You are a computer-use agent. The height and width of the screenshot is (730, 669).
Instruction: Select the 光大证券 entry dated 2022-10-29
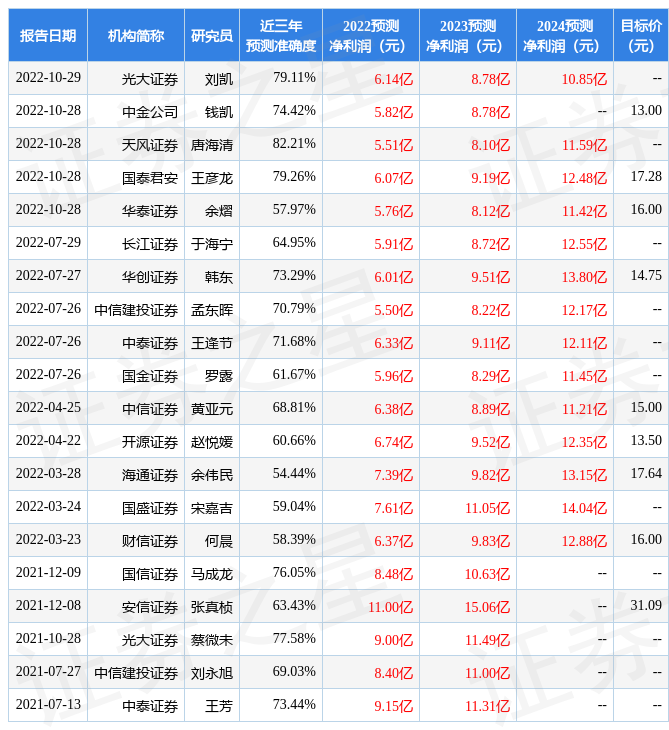150,79
